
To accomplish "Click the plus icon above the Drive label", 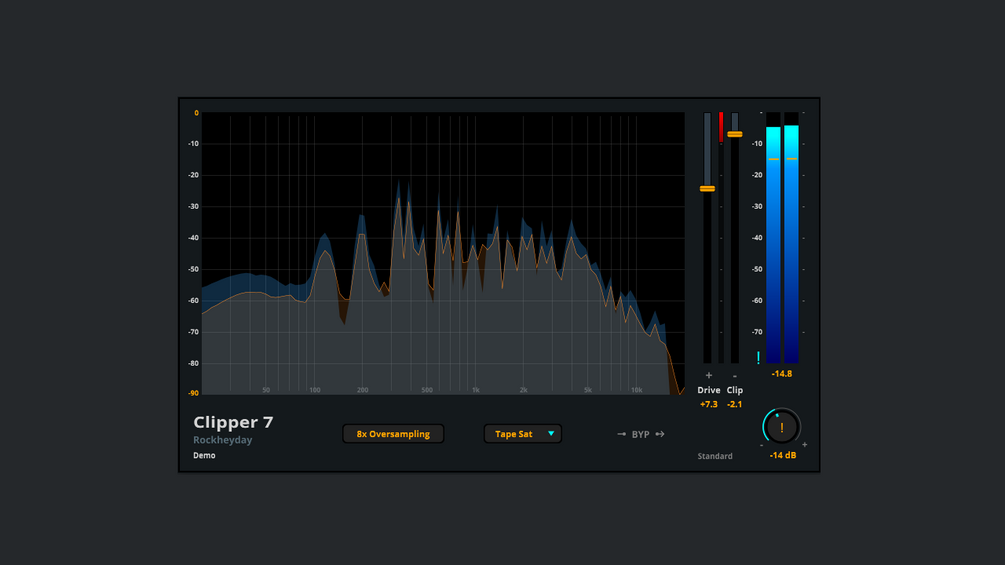I will point(708,375).
